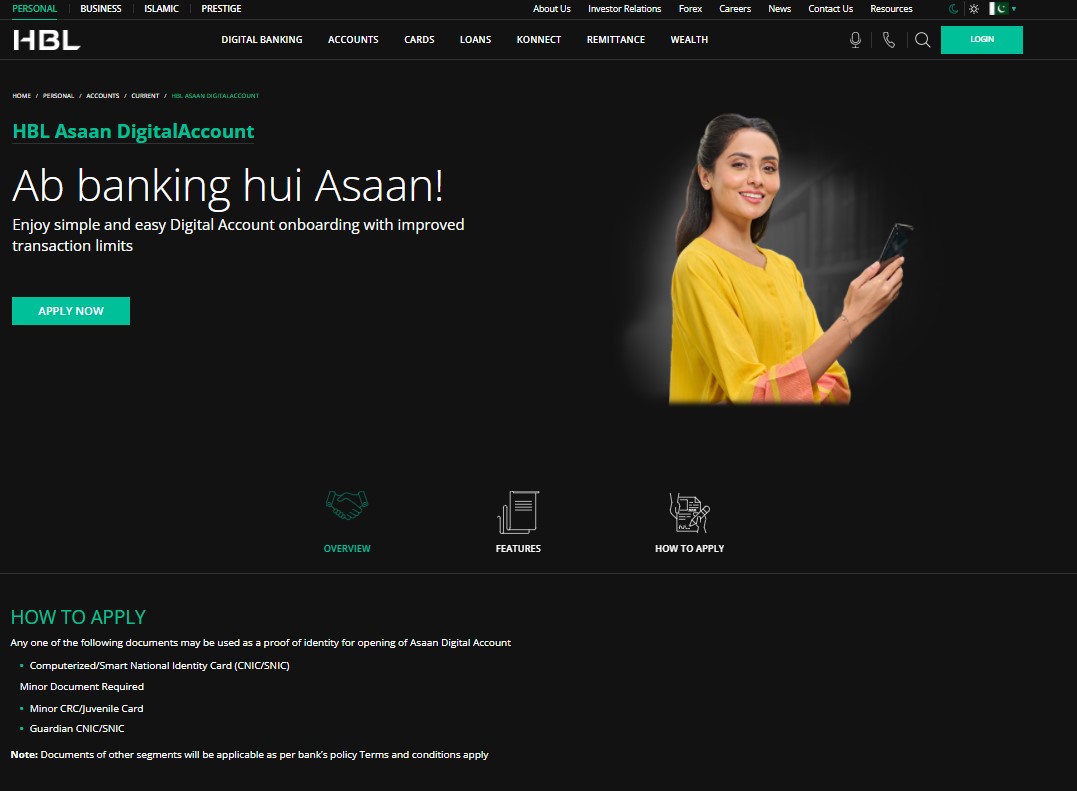This screenshot has height=791, width=1077.
Task: Click Personal in the breadcrumb
Action: point(58,96)
